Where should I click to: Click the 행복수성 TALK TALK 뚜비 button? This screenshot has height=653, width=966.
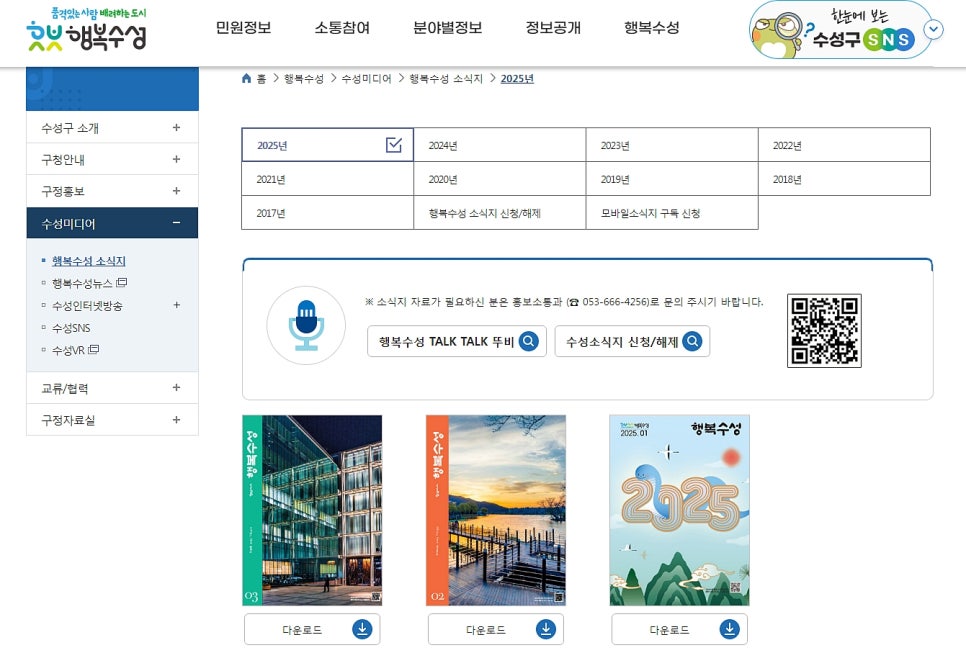coord(457,341)
